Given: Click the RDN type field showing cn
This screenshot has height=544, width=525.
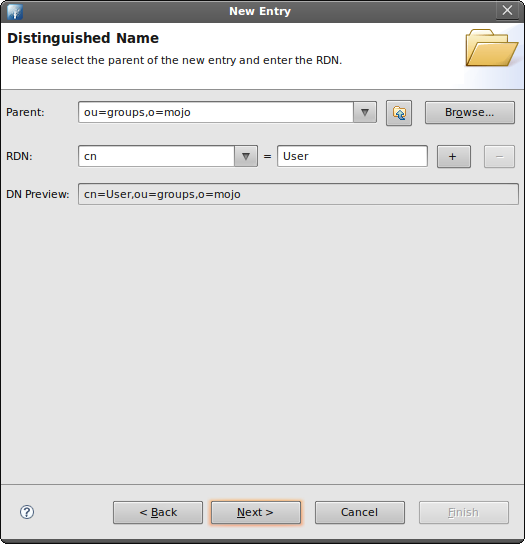Looking at the screenshot, I should coord(156,156).
